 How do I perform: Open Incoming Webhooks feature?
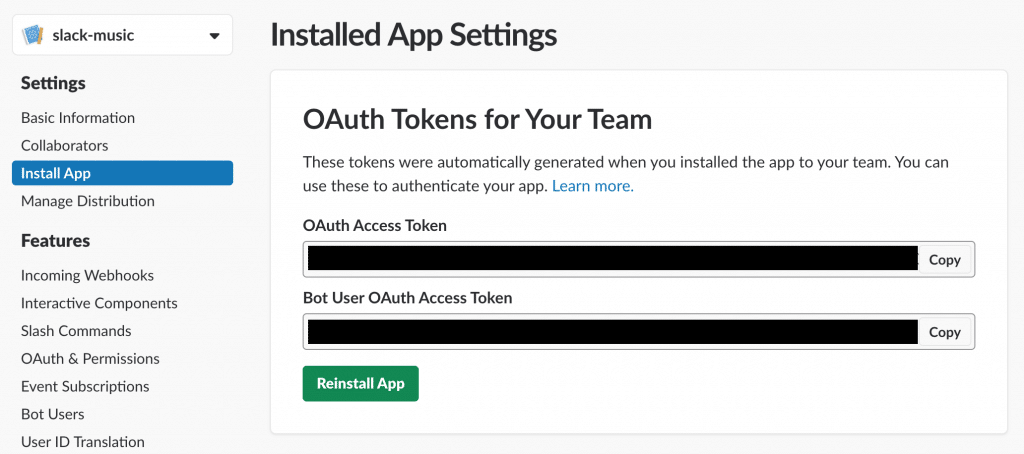[88, 276]
